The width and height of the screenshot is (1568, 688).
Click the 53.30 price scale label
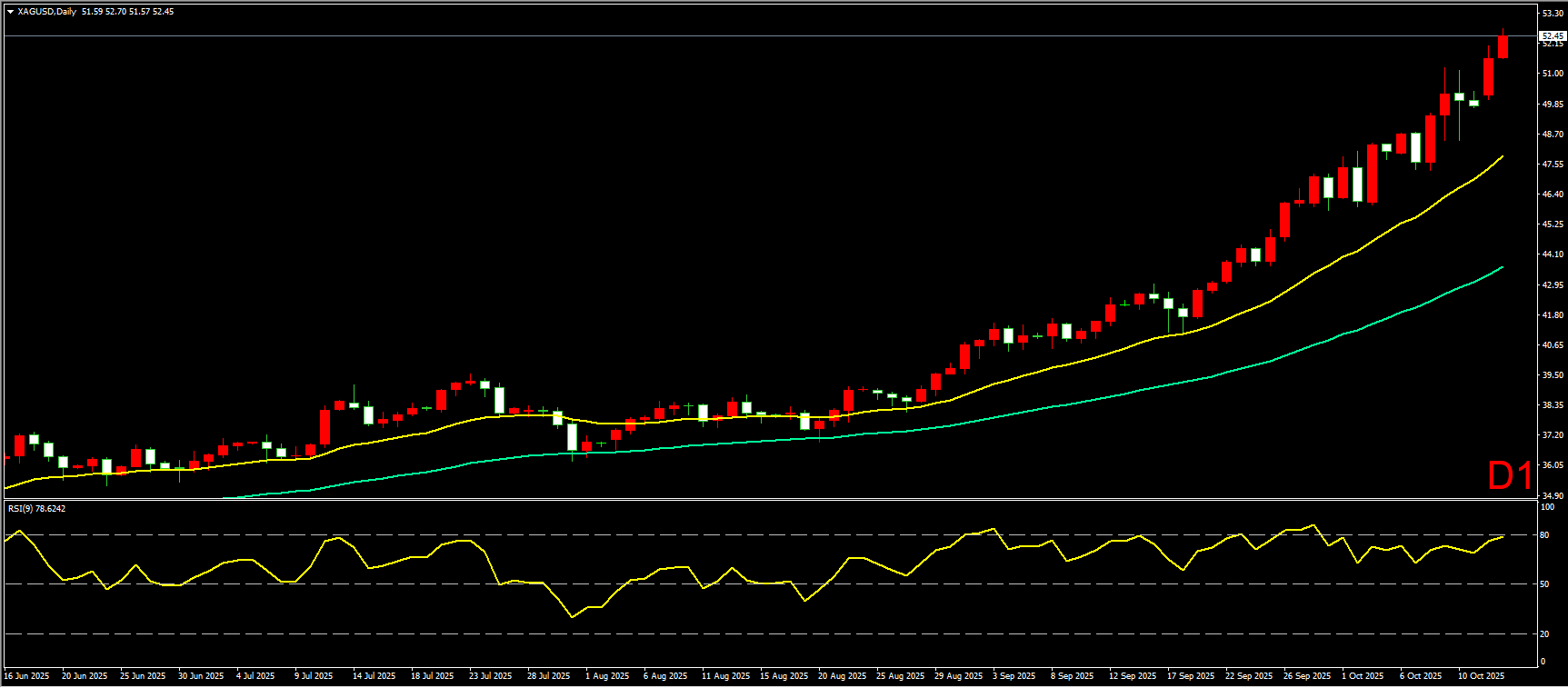pyautogui.click(x=1553, y=14)
